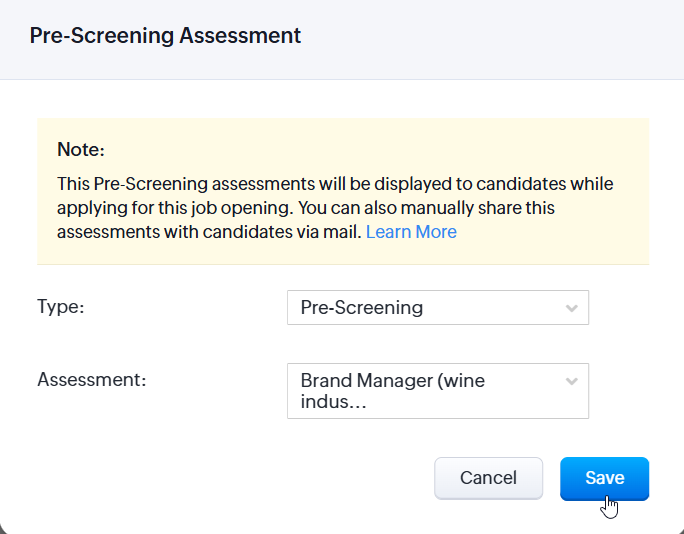Click the Assessment dropdown chevron arrow

[572, 381]
